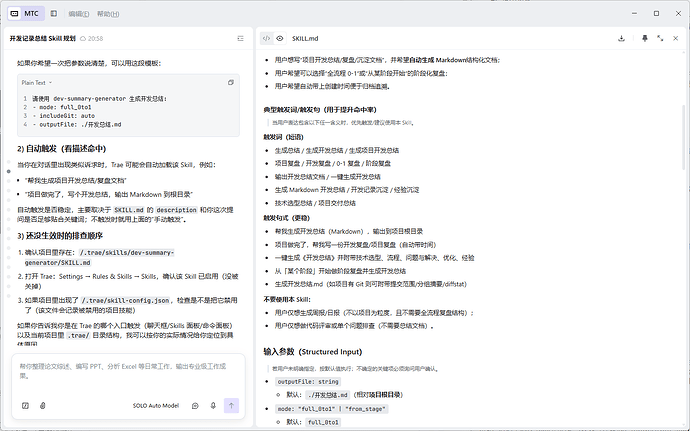Click the chat bubble icon near microphone

coord(195,406)
